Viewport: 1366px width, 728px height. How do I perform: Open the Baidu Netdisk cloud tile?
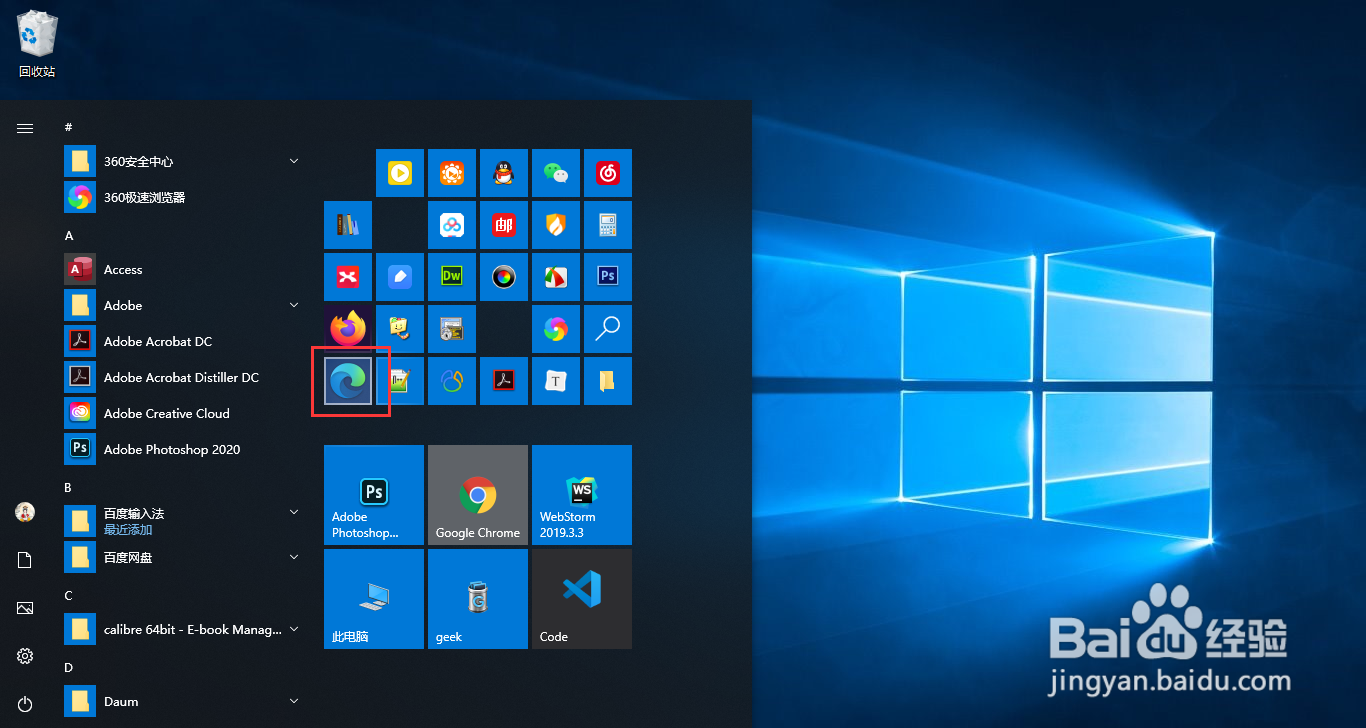pos(452,225)
